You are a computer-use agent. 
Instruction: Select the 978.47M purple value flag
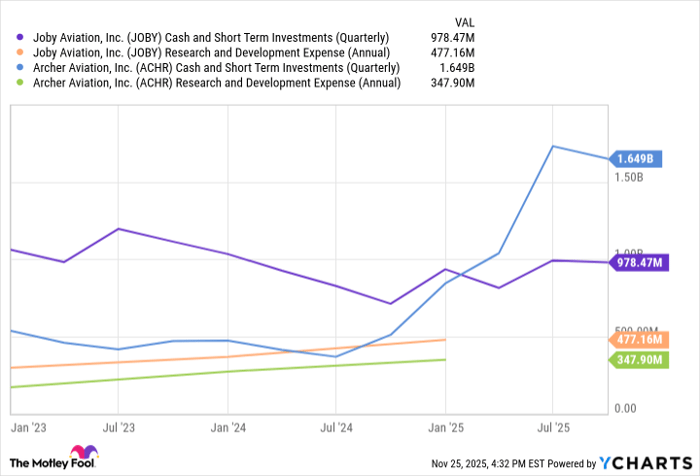pos(638,263)
